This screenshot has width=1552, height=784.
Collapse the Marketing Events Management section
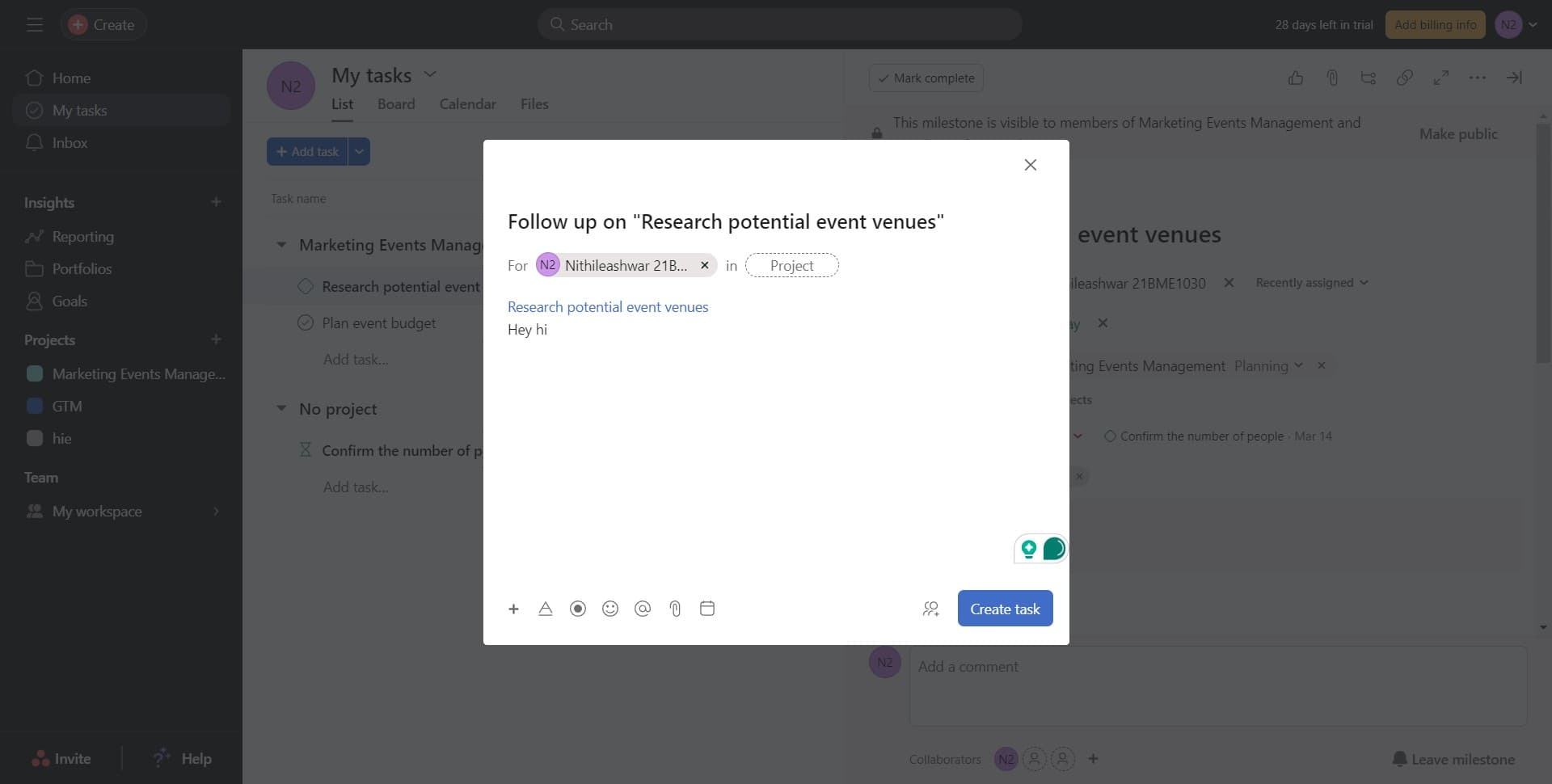tap(280, 244)
